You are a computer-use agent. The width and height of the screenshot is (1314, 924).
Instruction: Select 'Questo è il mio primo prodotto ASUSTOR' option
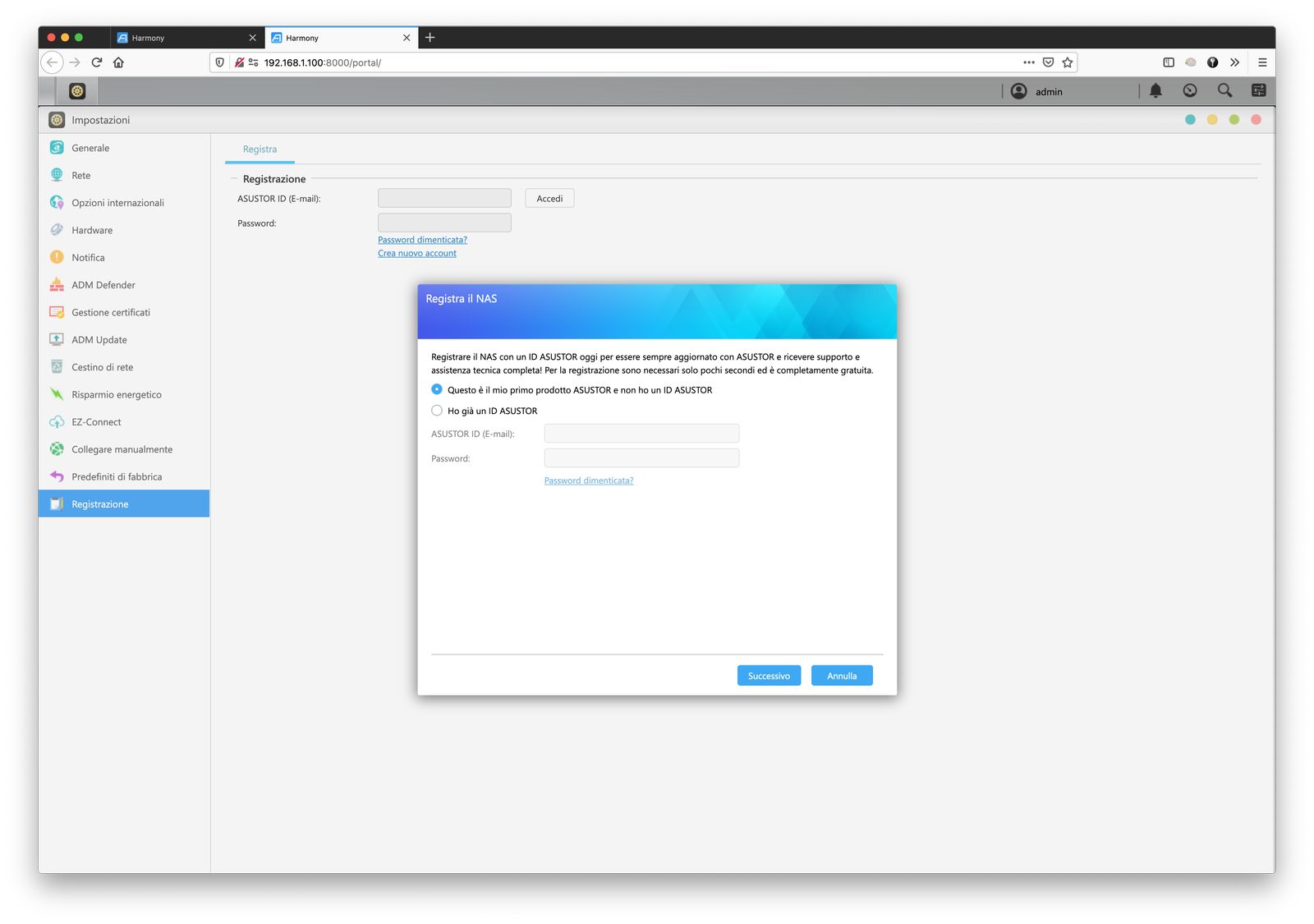pos(437,389)
